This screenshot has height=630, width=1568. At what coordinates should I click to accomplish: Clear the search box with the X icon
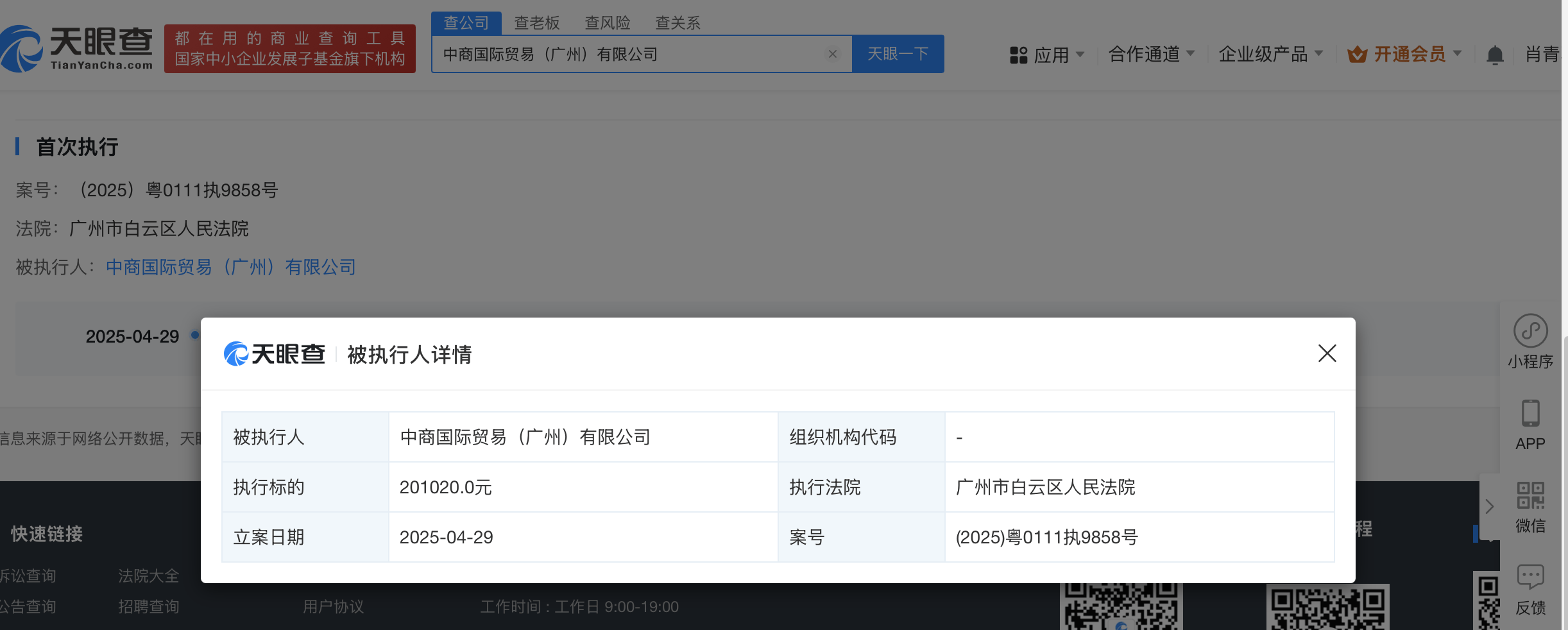point(833,54)
